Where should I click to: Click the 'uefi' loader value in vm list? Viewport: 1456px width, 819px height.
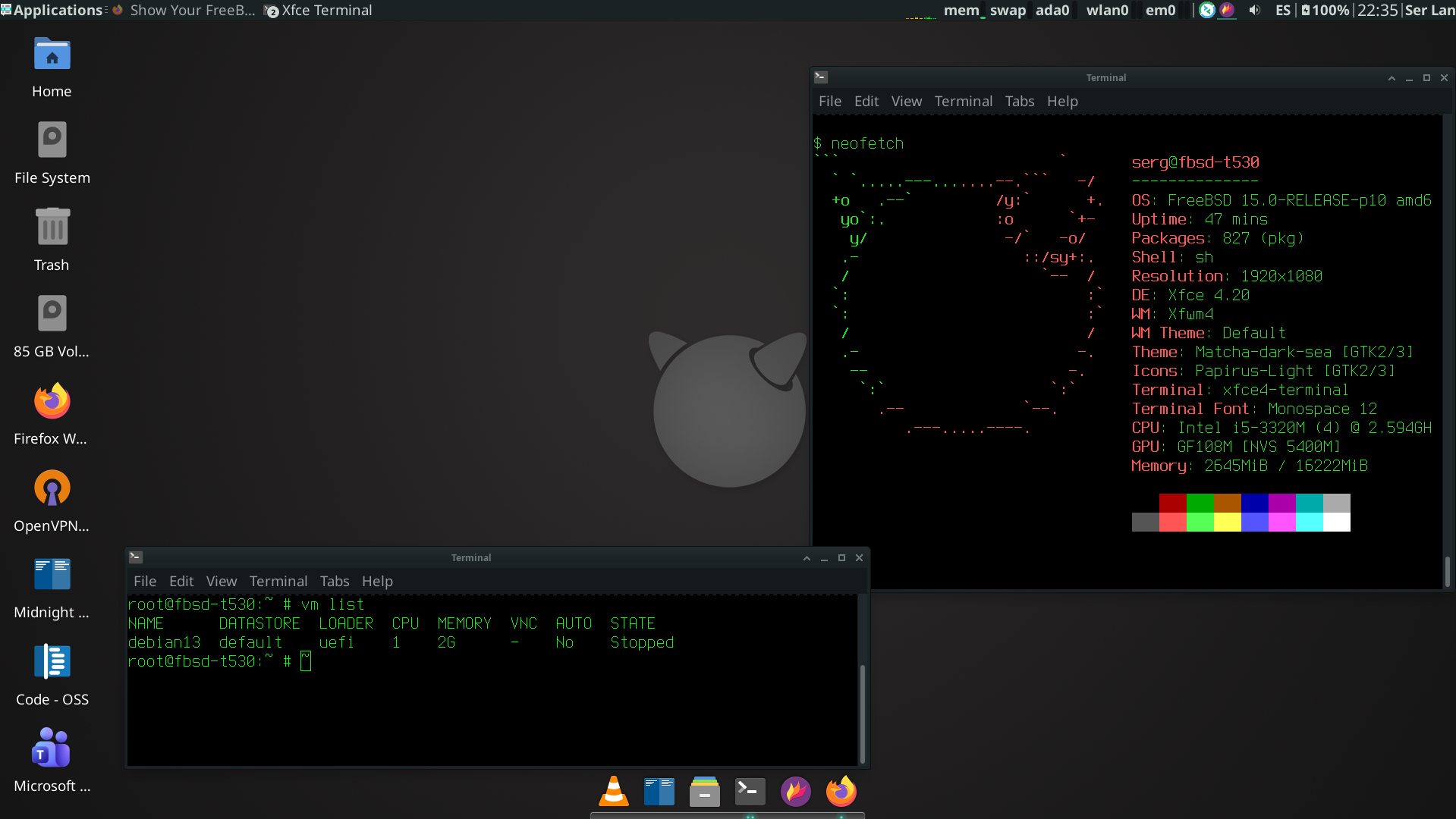(336, 642)
